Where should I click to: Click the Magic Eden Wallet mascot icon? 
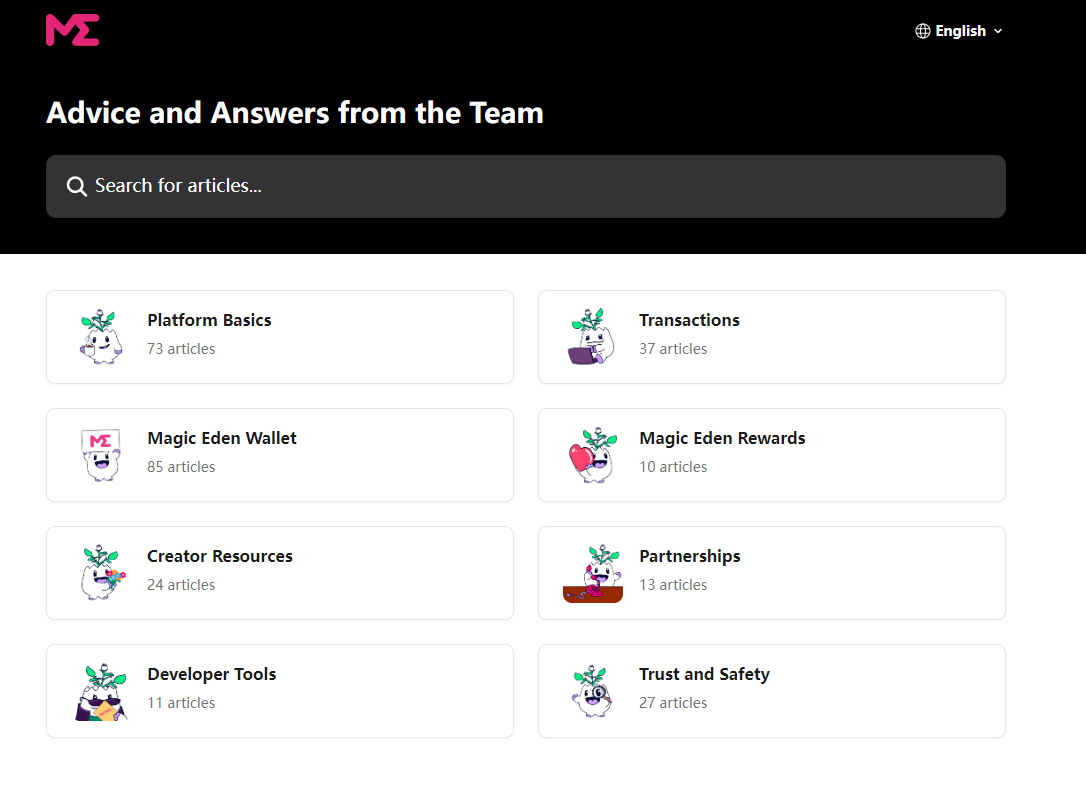point(101,454)
